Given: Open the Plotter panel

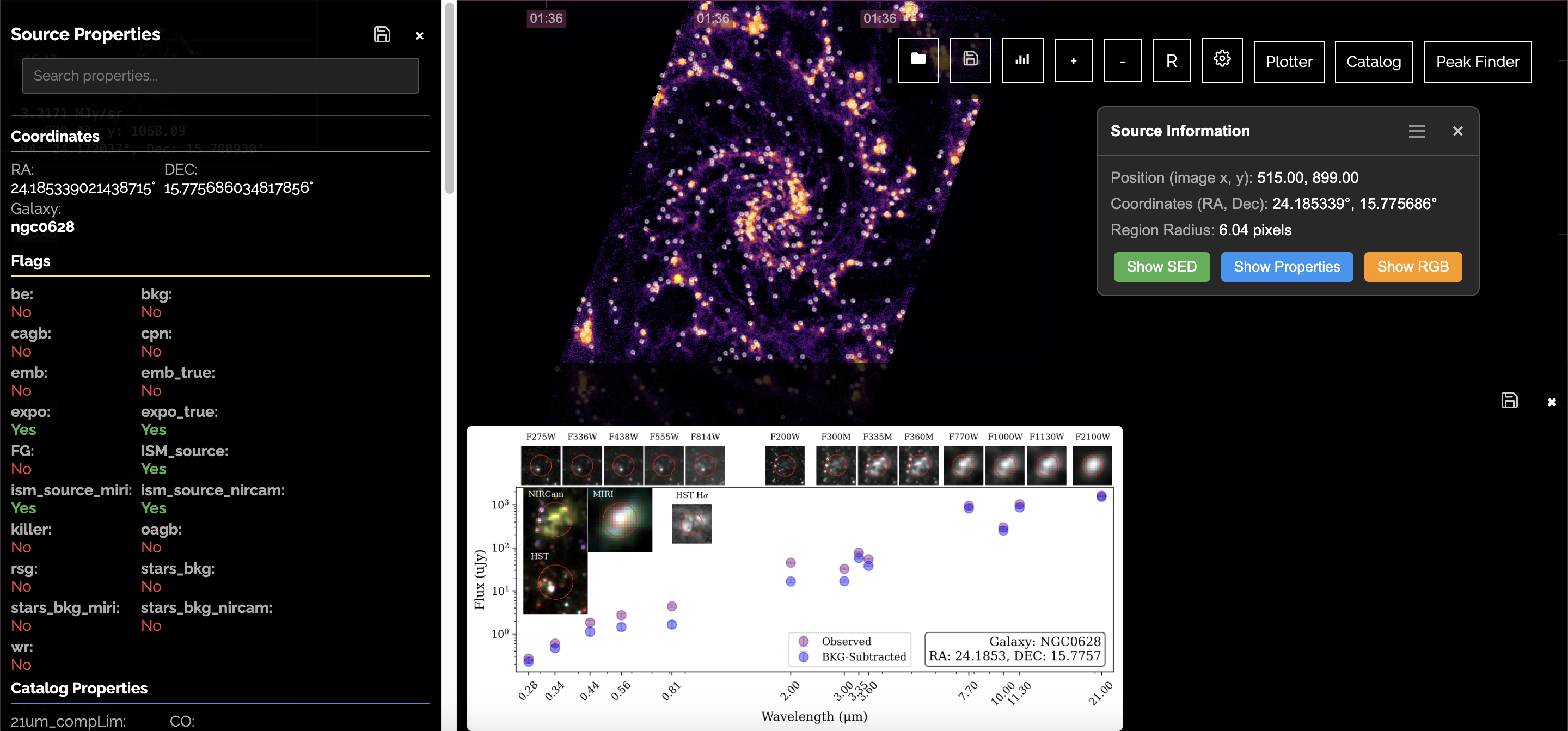Looking at the screenshot, I should tap(1289, 62).
